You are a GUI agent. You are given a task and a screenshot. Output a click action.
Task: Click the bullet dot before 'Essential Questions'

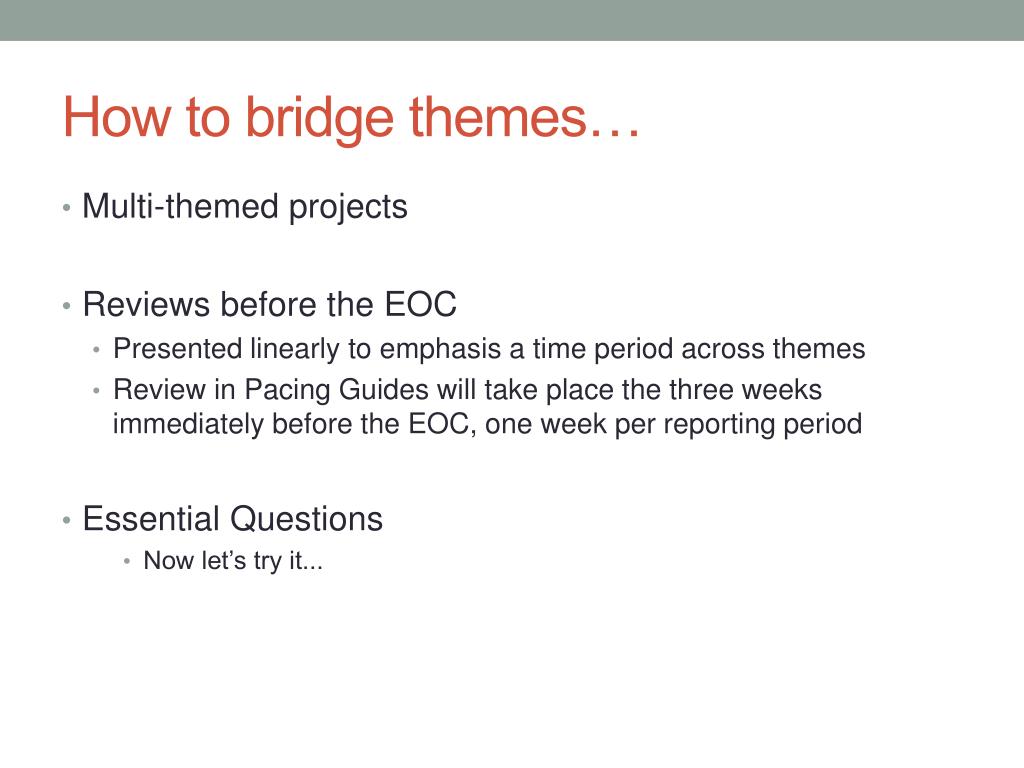pyautogui.click(x=67, y=520)
